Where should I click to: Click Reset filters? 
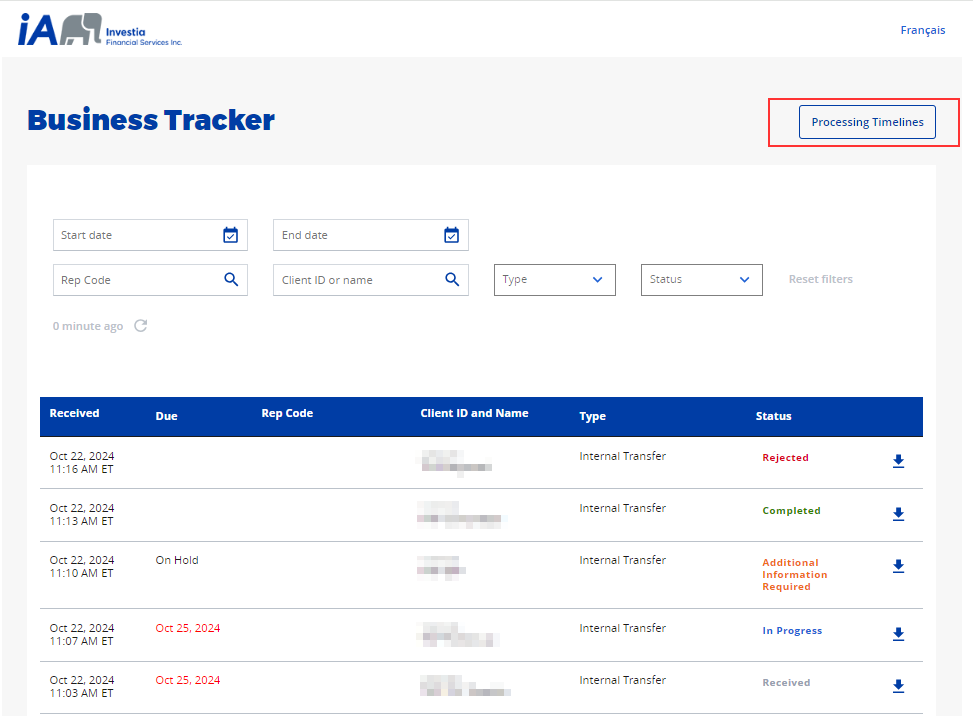[820, 279]
